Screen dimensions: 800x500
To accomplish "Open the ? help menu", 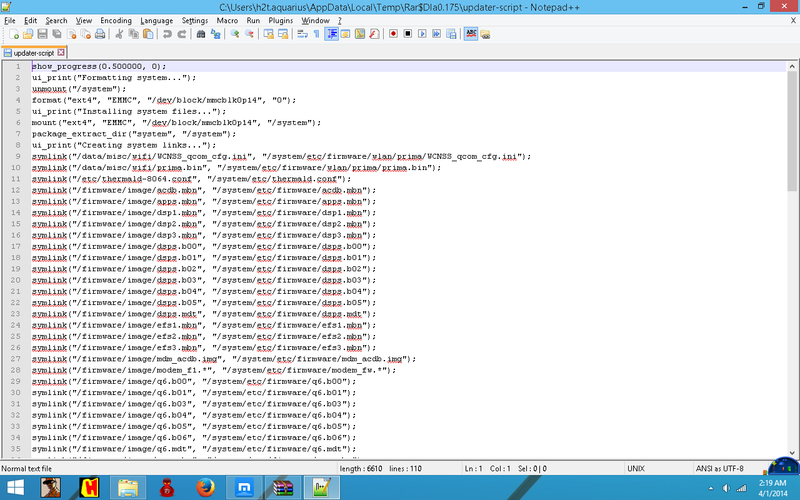I will [340, 20].
